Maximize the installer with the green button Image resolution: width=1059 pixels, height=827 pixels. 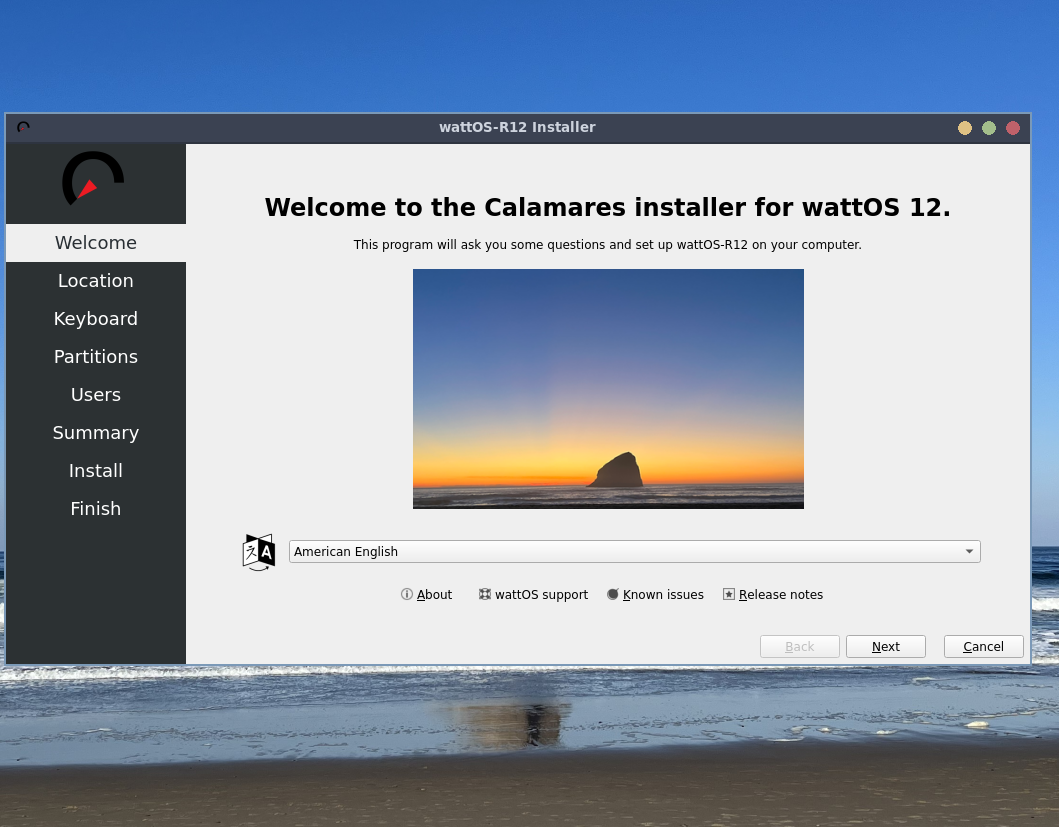click(x=989, y=128)
